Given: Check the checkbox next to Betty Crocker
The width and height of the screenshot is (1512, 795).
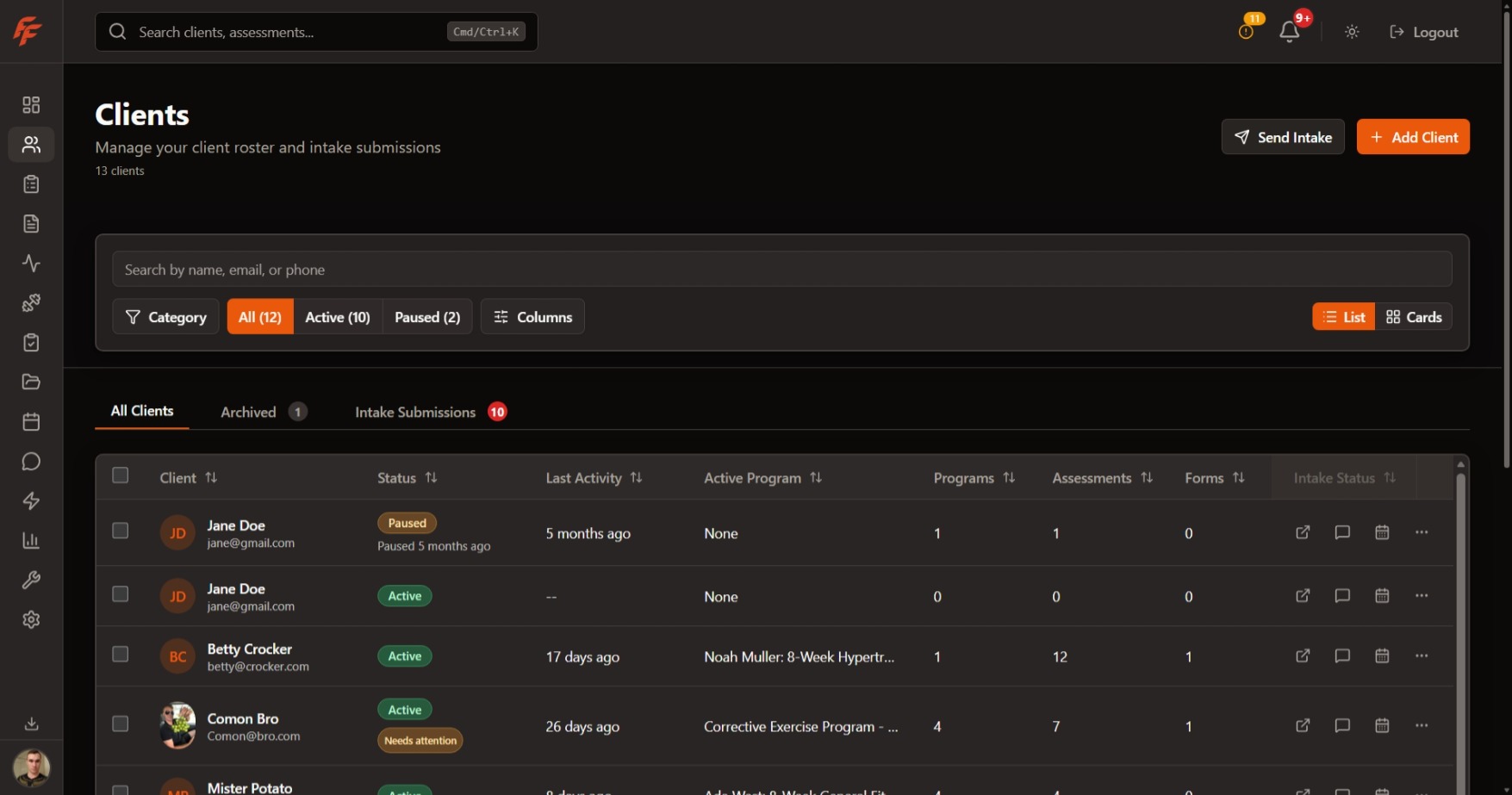Looking at the screenshot, I should pyautogui.click(x=120, y=655).
